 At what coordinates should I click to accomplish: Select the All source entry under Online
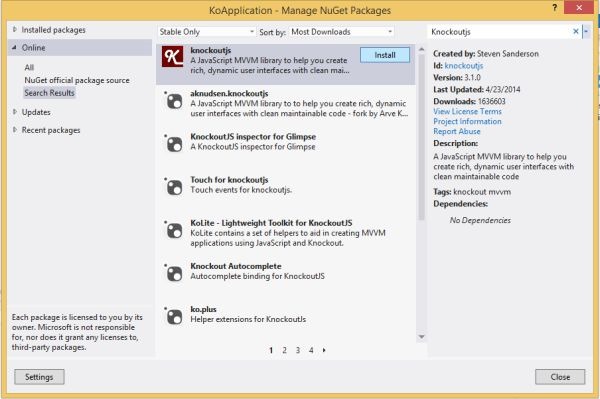pyautogui.click(x=29, y=68)
